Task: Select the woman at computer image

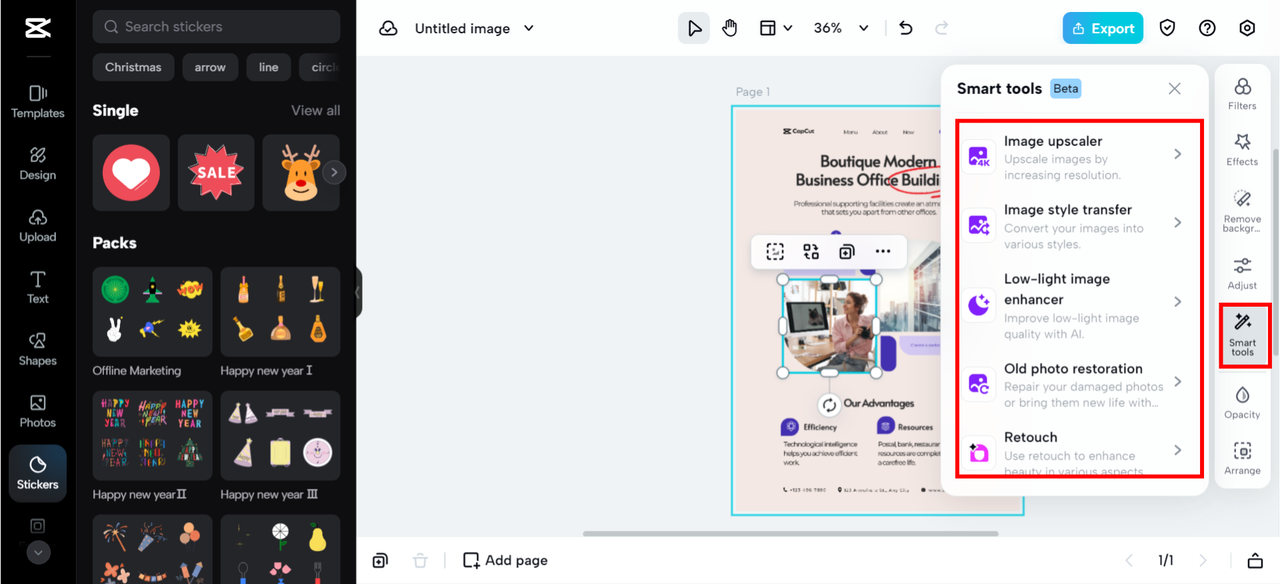Action: coord(829,326)
